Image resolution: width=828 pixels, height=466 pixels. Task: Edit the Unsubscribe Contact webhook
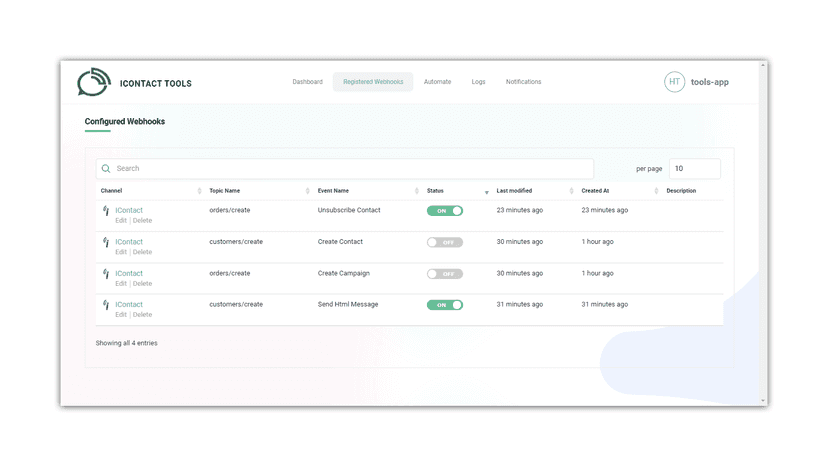pos(121,220)
